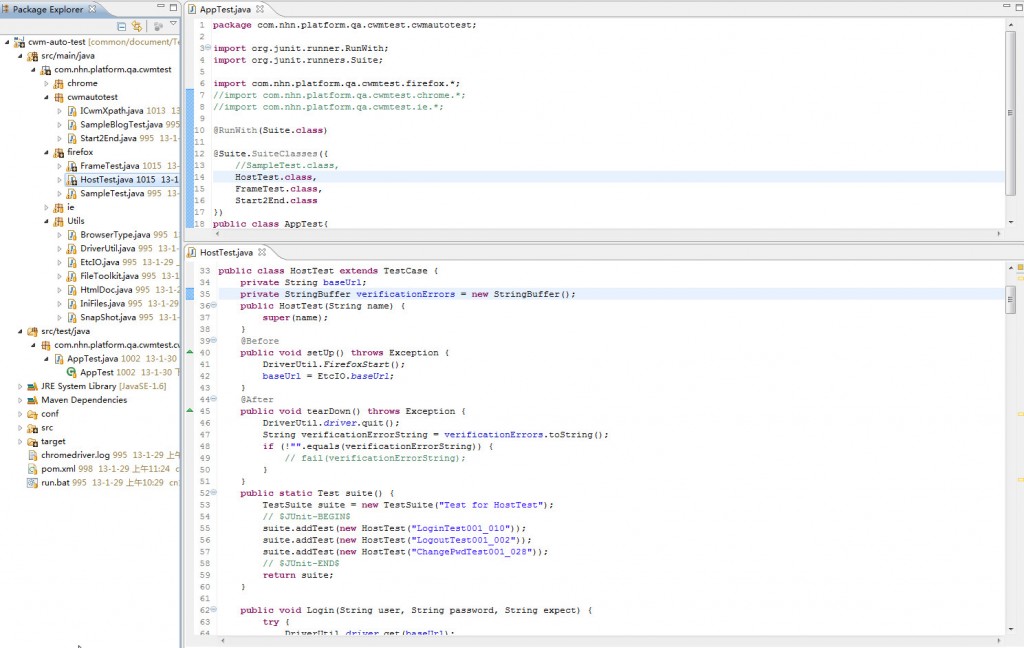Click the ICwmXpath.java file icon

(72, 111)
